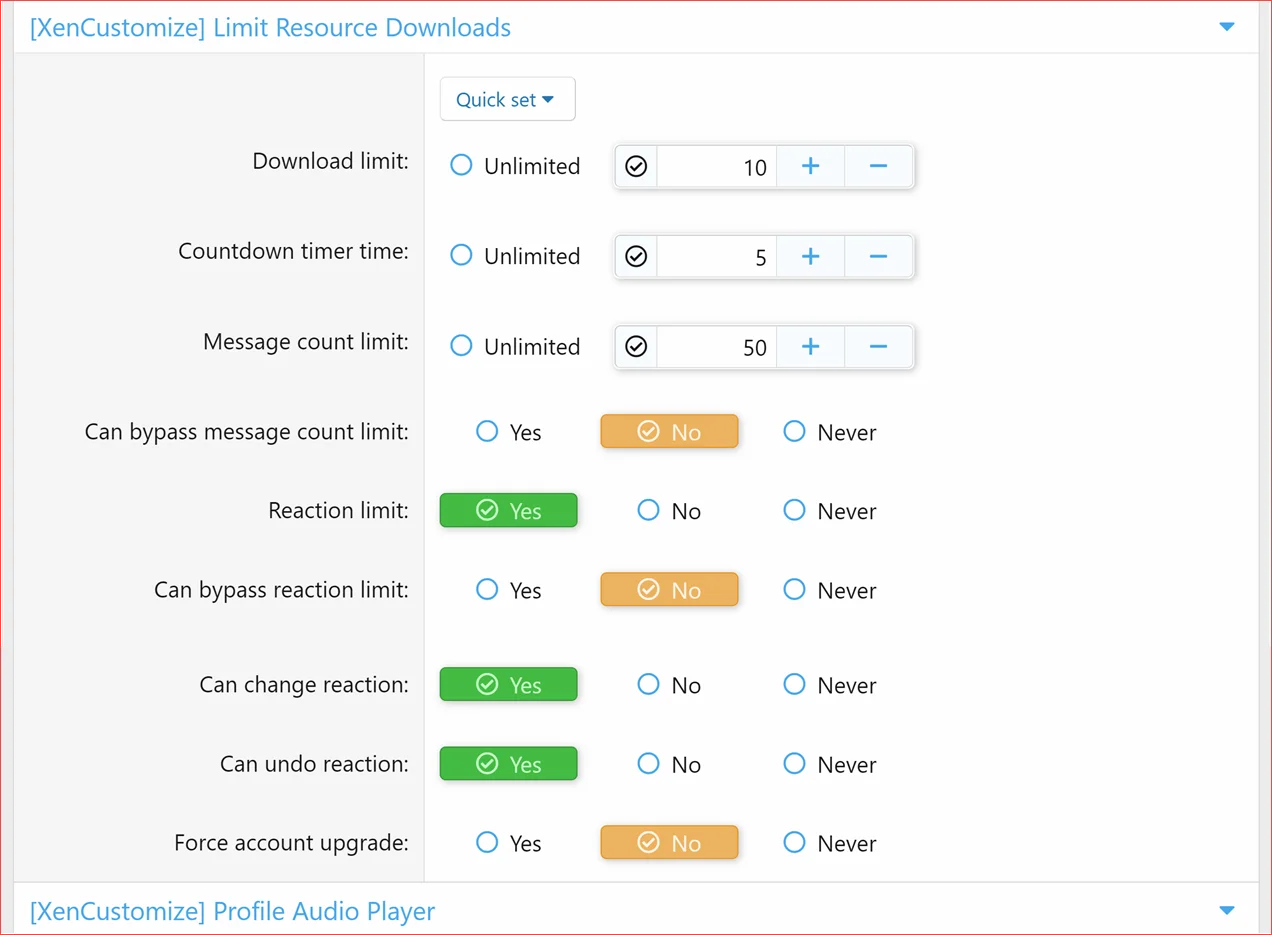
Task: Open the Quick set dropdown
Action: click(x=507, y=99)
